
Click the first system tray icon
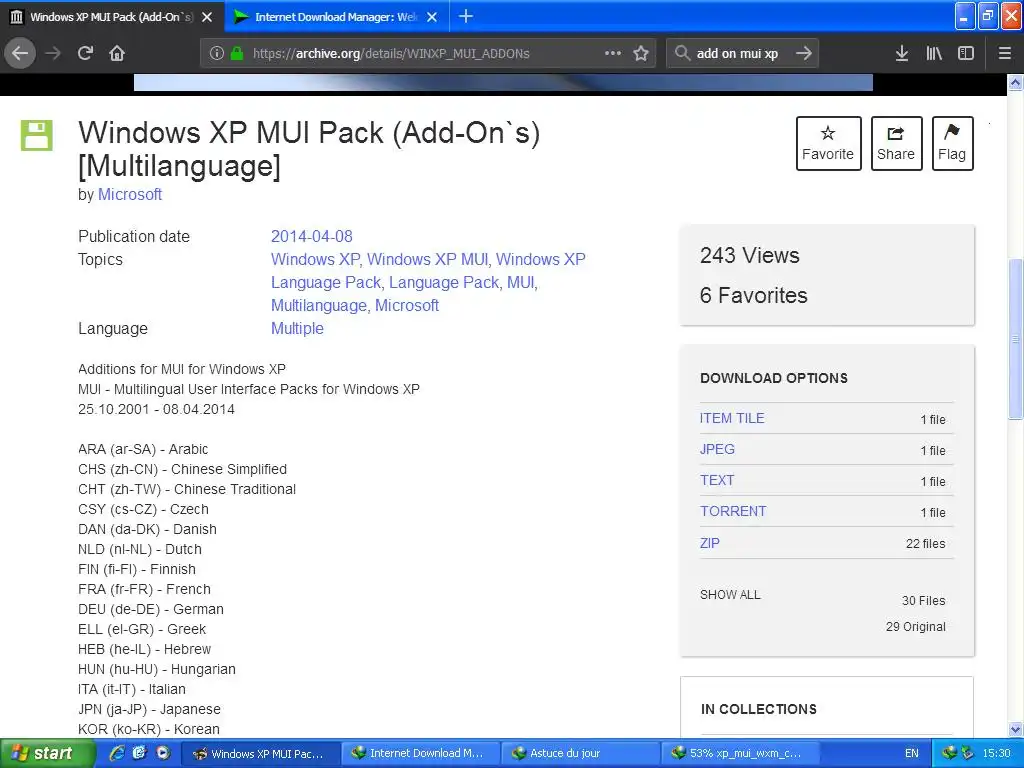click(949, 753)
